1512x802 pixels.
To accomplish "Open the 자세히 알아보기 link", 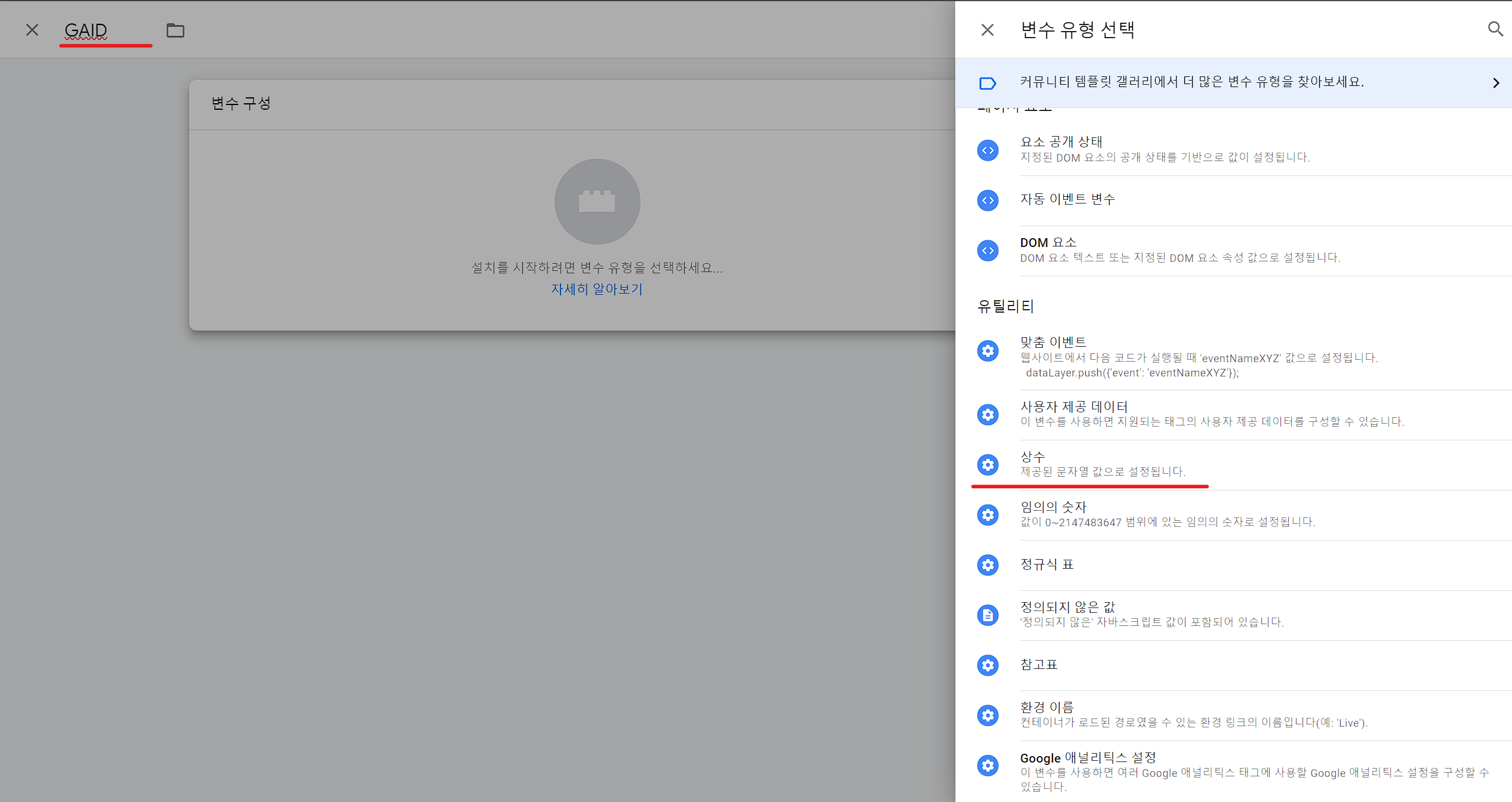I will pyautogui.click(x=596, y=289).
